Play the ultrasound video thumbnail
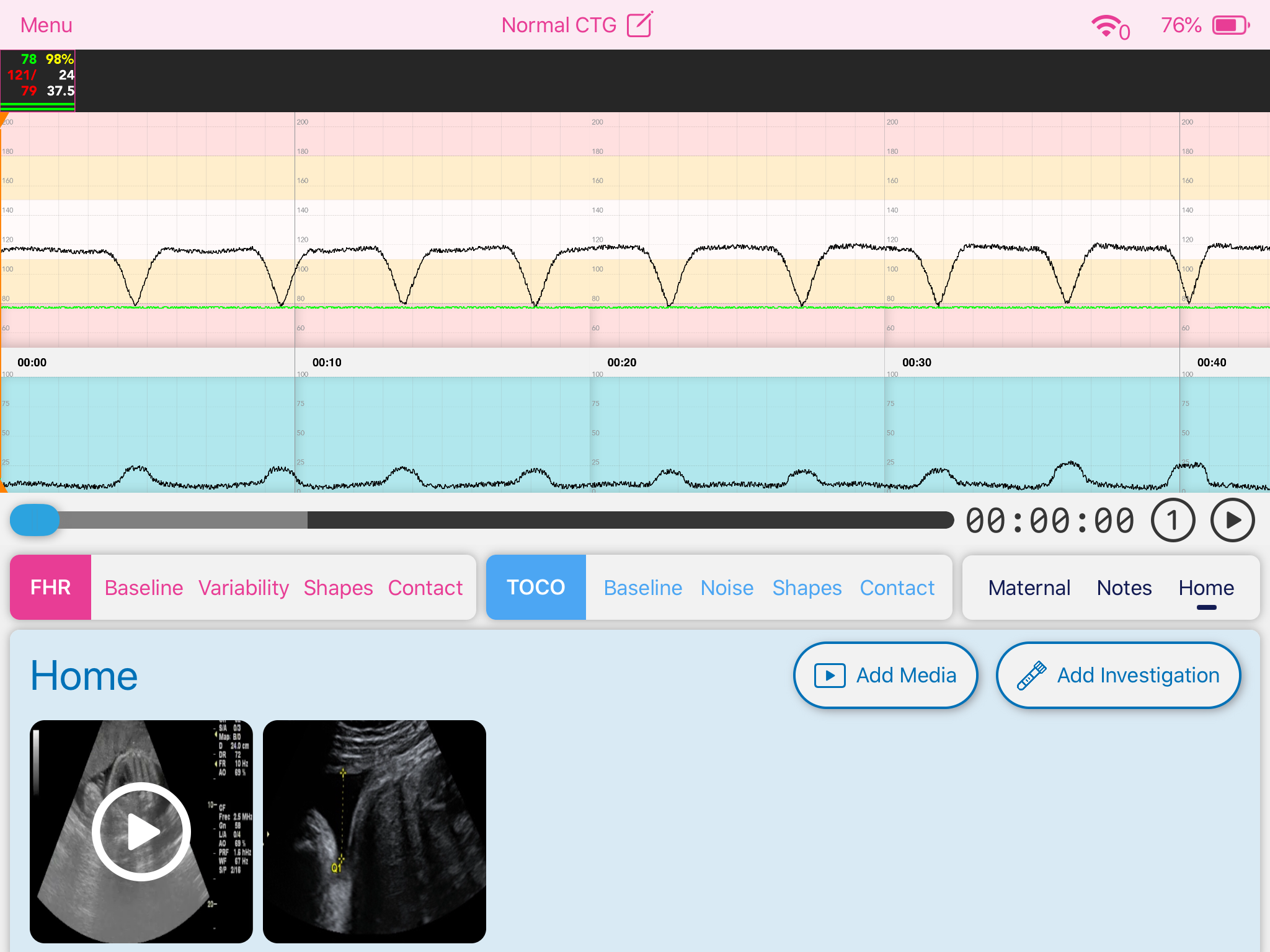 click(141, 831)
